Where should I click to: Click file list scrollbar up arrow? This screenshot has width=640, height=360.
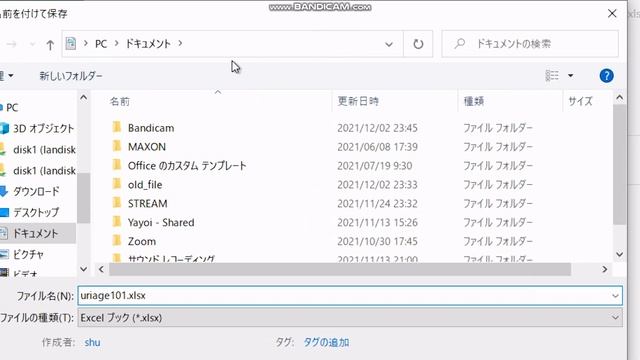coord(619,98)
